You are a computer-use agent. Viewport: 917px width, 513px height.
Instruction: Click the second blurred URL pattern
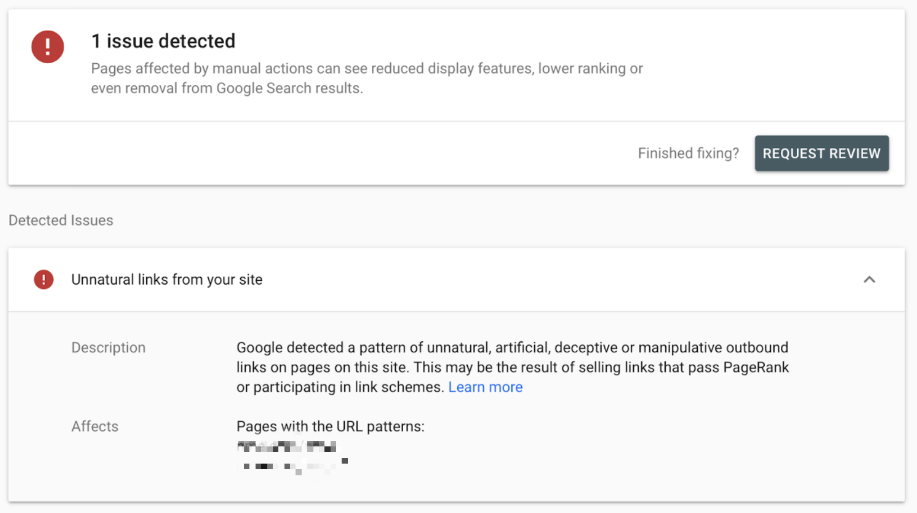point(295,466)
